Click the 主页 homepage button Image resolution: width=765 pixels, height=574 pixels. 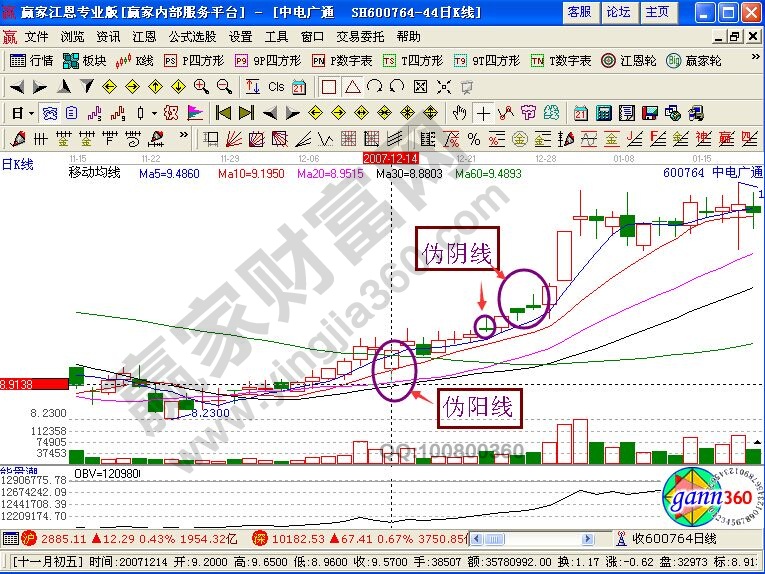tap(658, 12)
